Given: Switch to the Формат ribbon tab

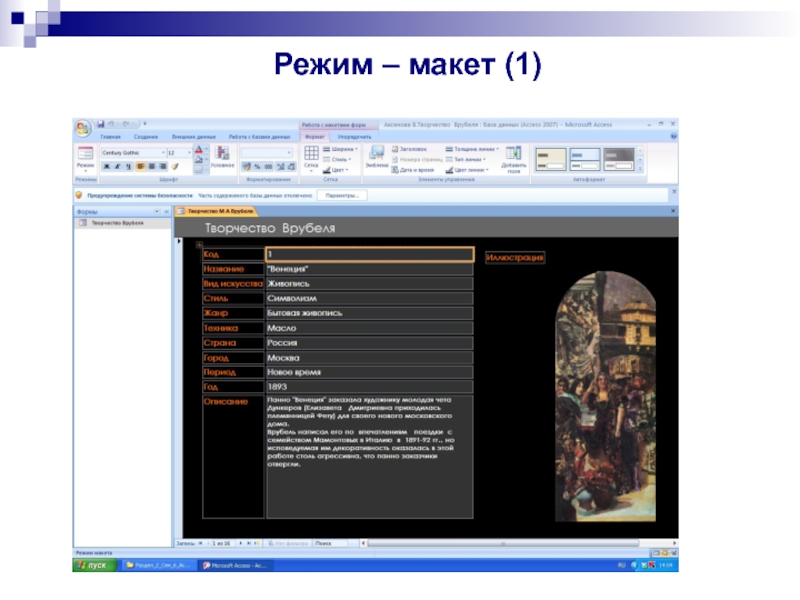Looking at the screenshot, I should [314, 136].
